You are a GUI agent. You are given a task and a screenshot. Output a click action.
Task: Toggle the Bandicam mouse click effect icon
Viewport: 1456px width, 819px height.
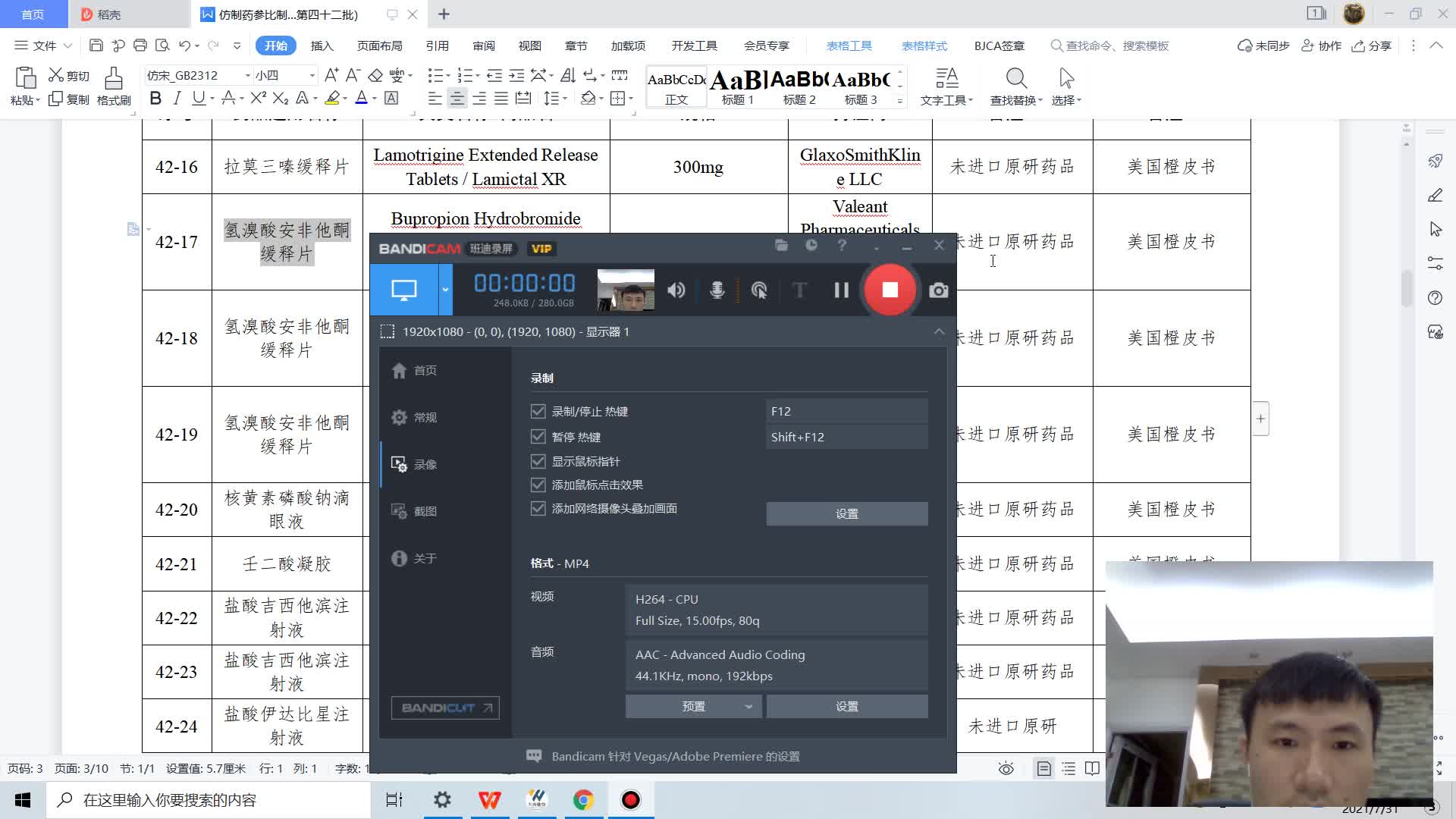pos(758,290)
